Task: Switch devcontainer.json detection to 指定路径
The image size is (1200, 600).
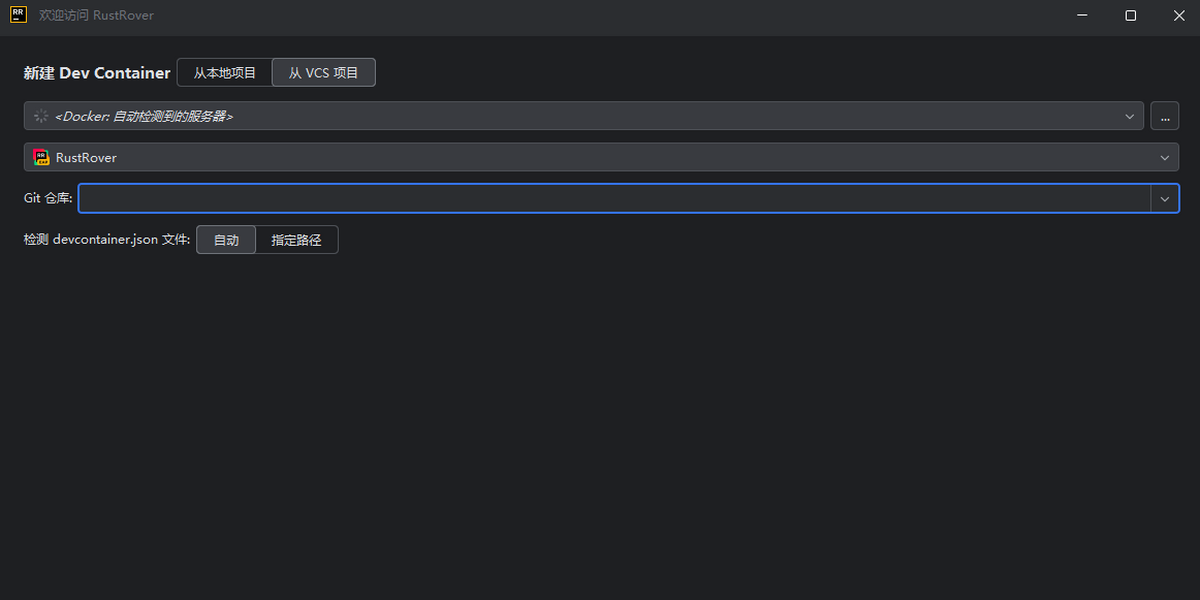Action: pyautogui.click(x=297, y=240)
